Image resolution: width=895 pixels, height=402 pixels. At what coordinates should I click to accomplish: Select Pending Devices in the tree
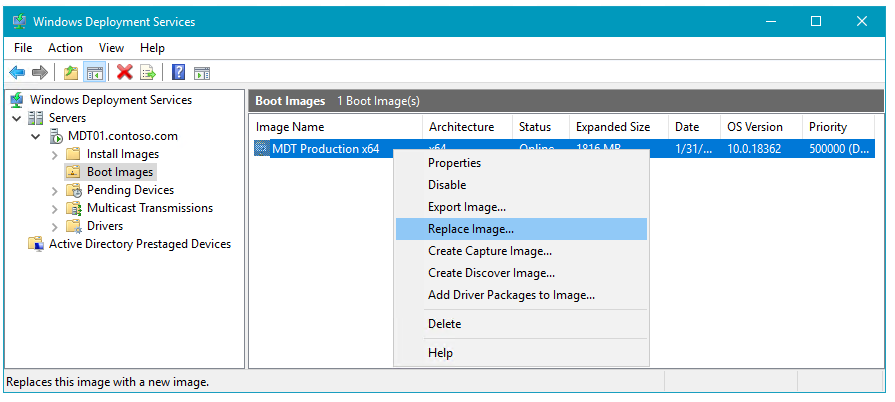point(130,190)
